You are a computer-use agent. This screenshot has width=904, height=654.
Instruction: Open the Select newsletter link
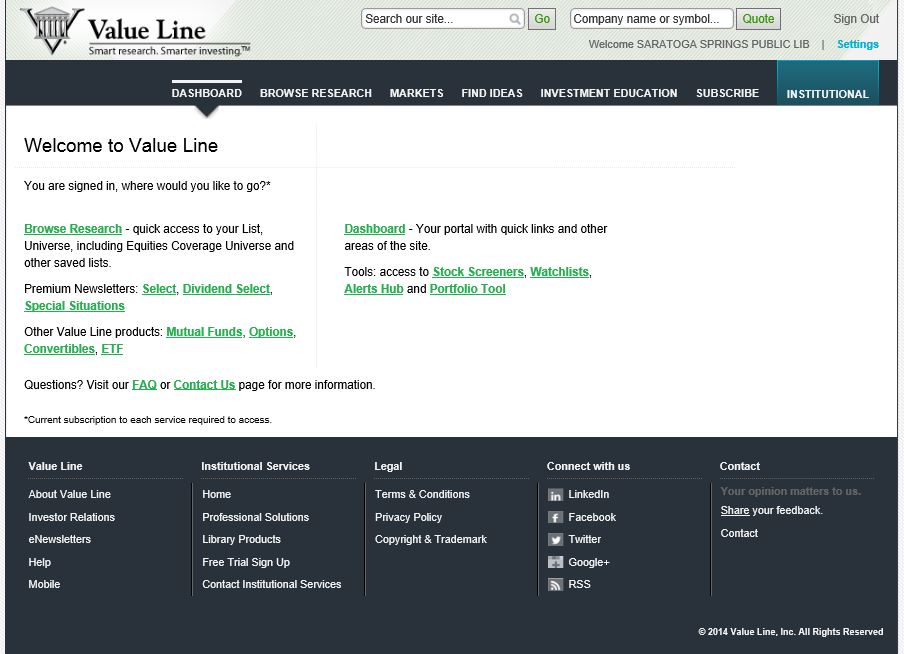point(159,289)
